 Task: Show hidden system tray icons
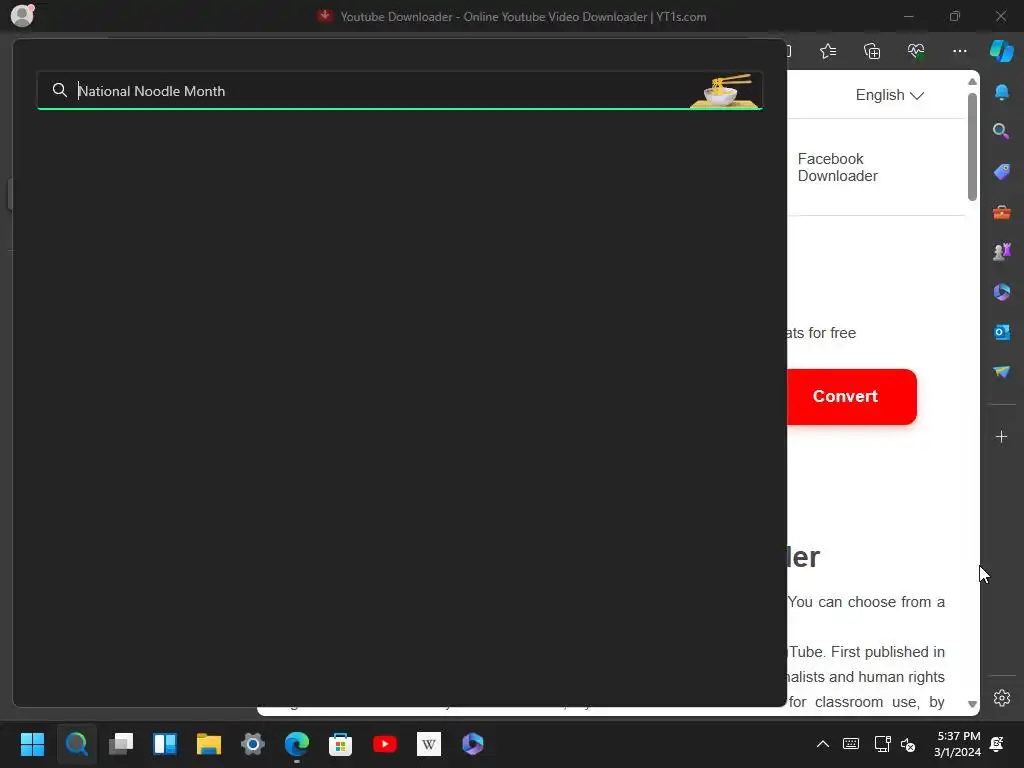[x=823, y=744]
